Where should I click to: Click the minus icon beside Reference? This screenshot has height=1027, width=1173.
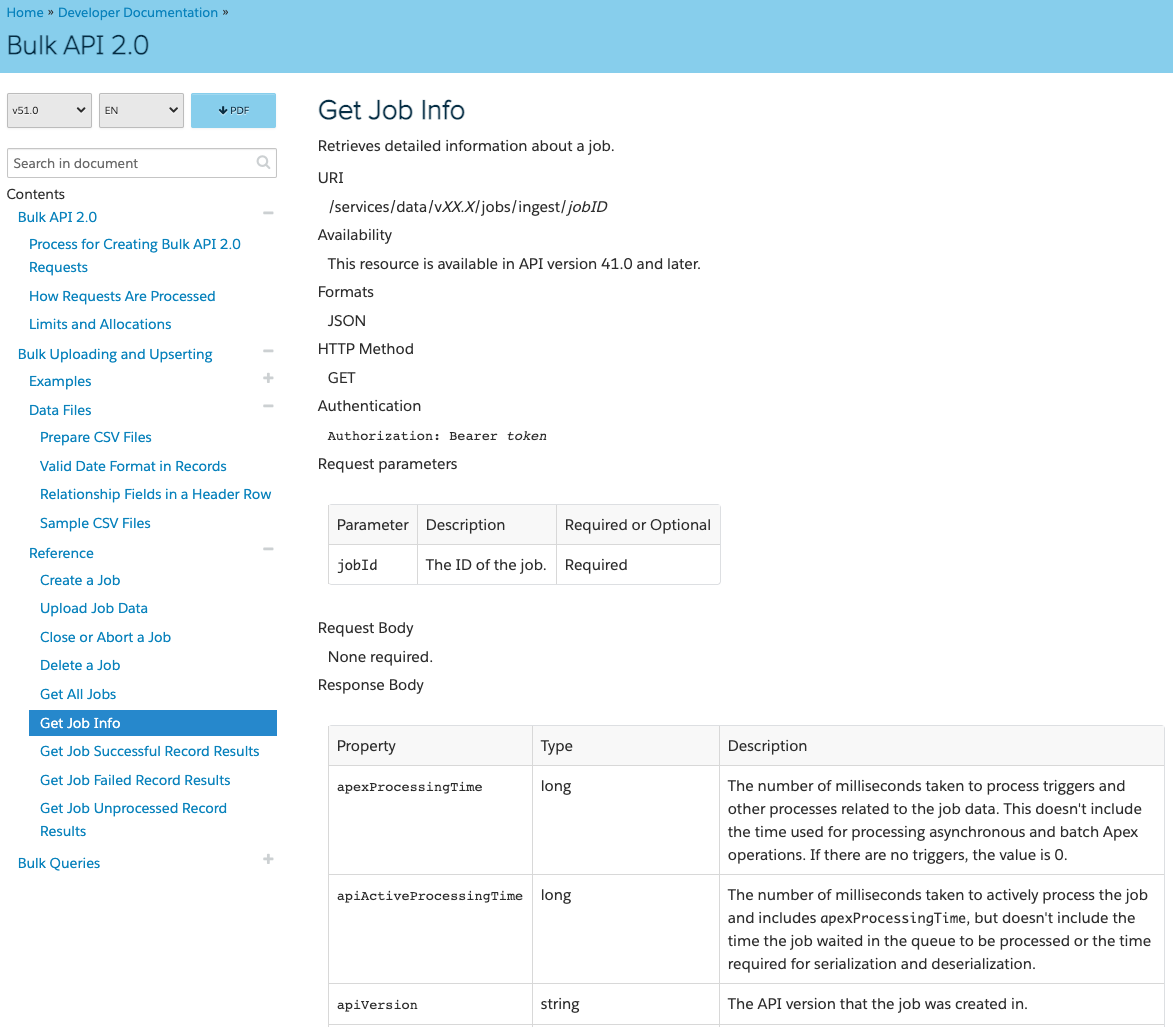point(268,549)
